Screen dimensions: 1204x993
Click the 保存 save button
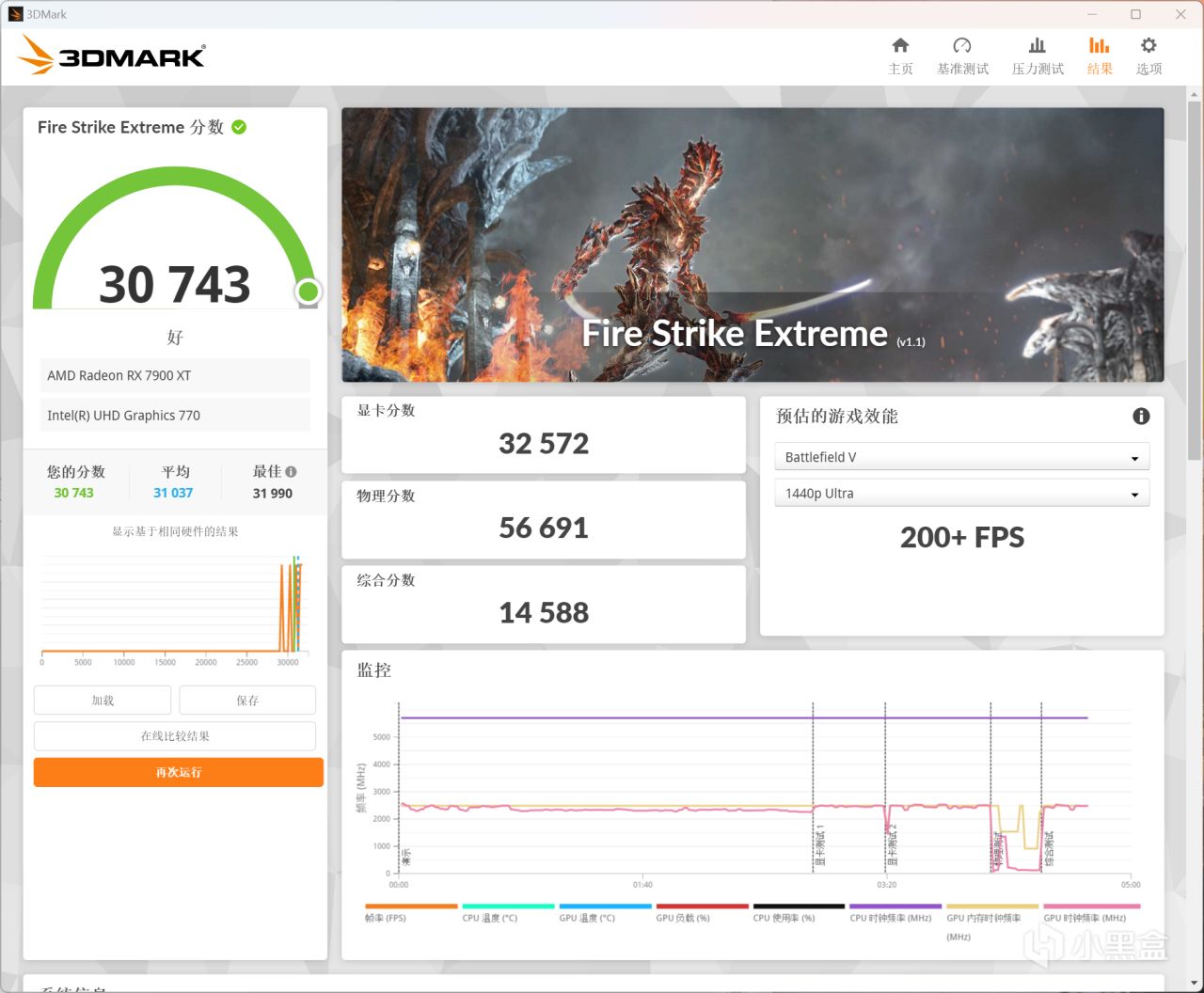tap(247, 701)
